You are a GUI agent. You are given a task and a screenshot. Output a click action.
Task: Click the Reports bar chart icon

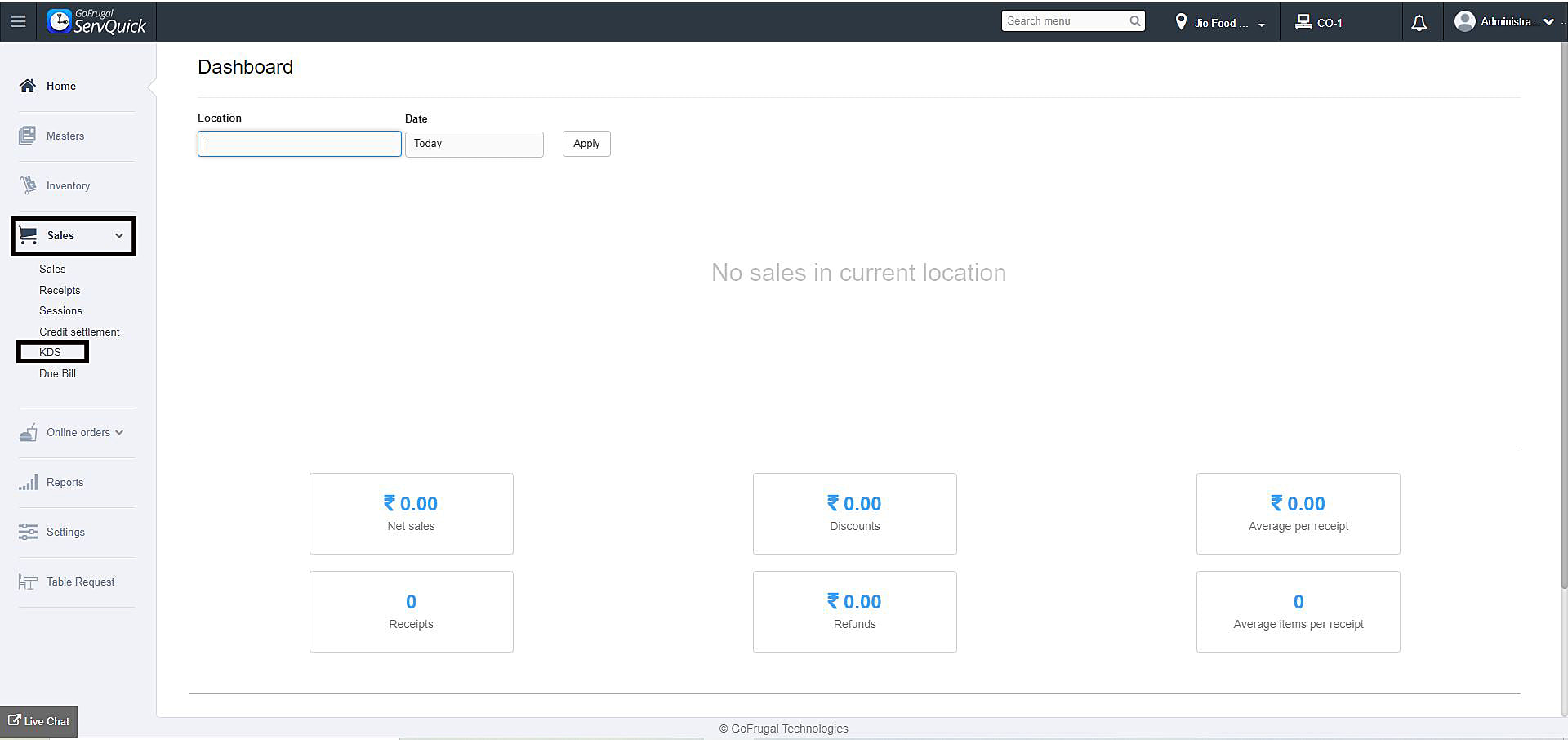tap(28, 482)
